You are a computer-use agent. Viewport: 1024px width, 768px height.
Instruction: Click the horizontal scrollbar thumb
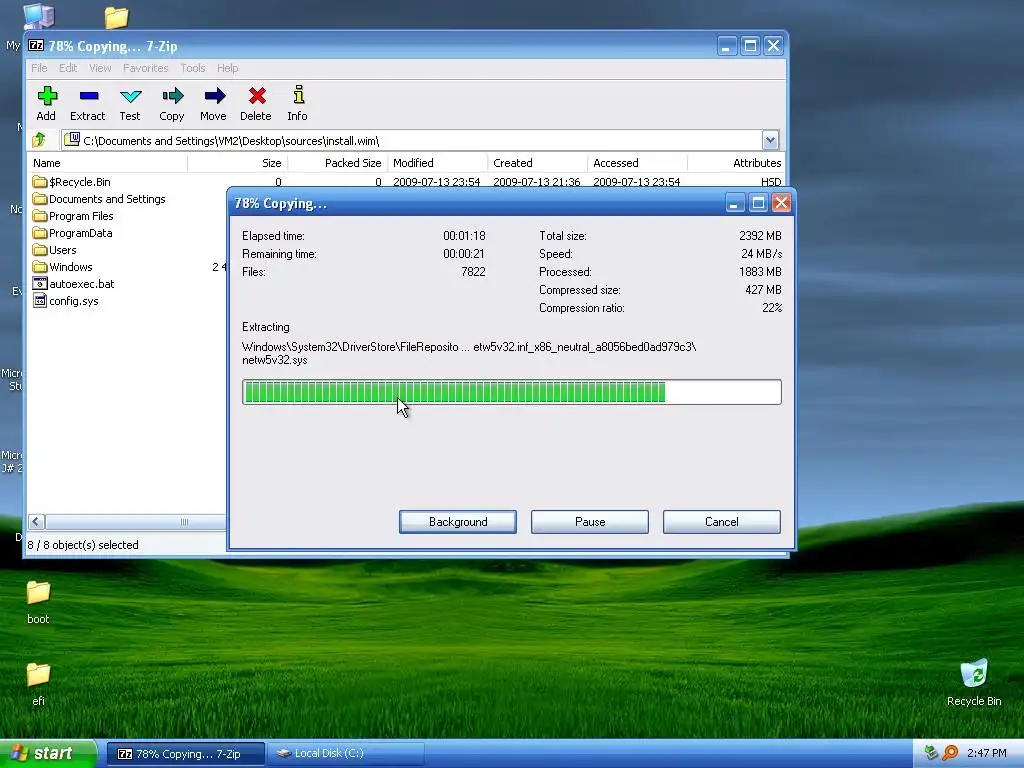click(136, 522)
